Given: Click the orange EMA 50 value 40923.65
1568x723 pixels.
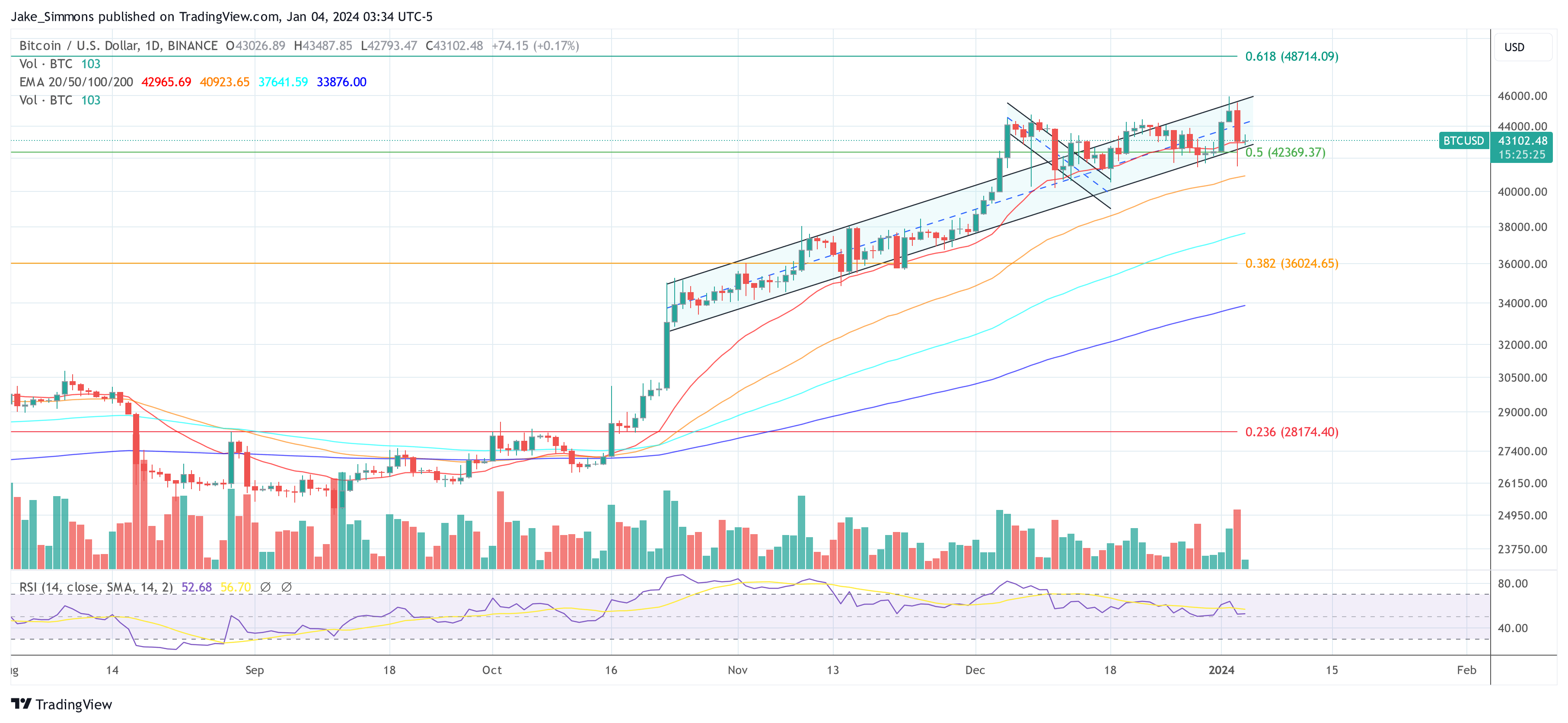Looking at the screenshot, I should 225,82.
